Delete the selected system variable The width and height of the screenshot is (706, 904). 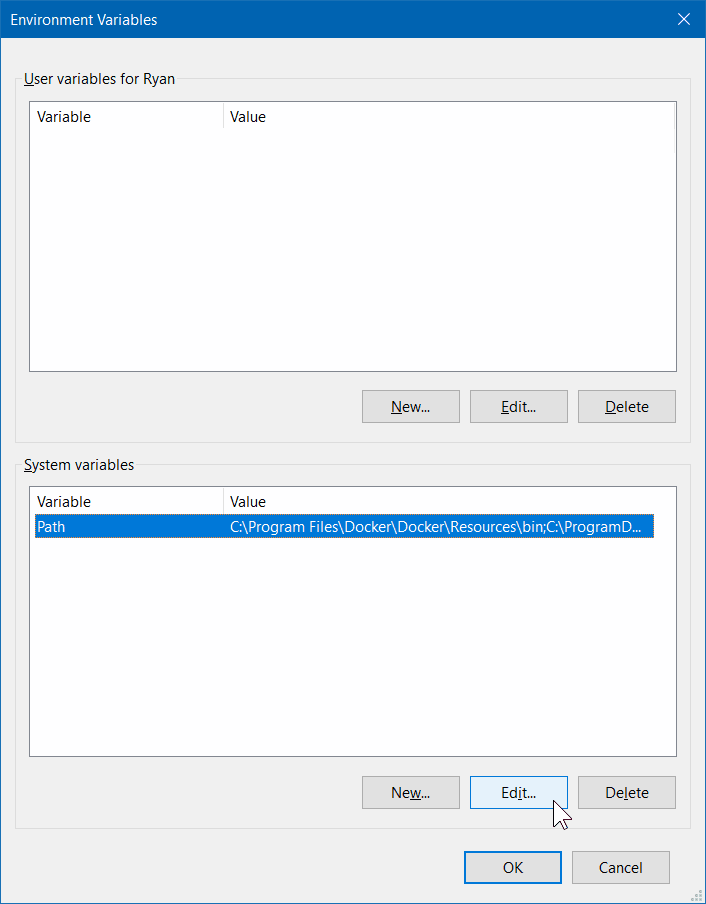626,793
